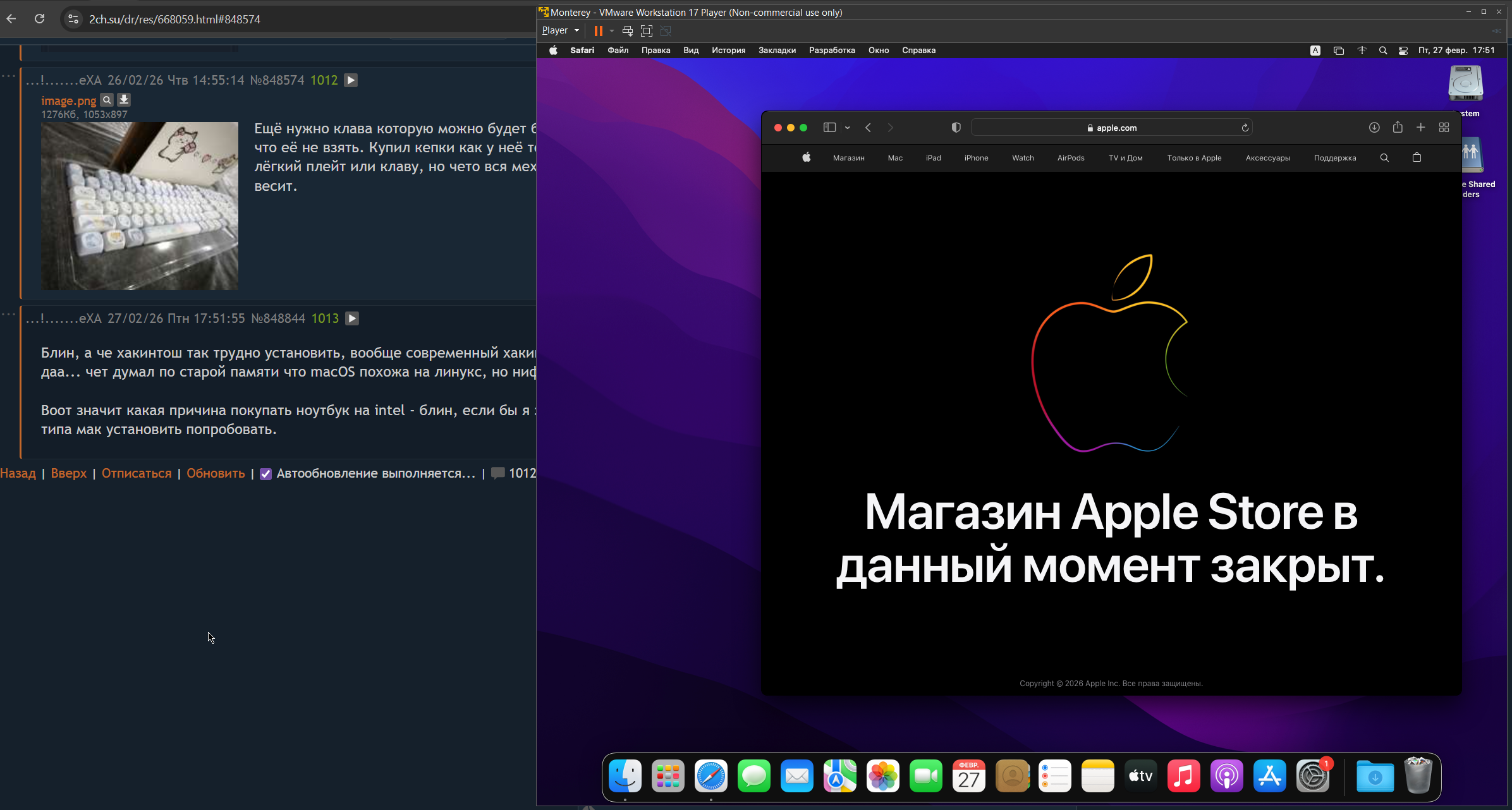Open App Store from the dock
This screenshot has height=810, width=1512.
tap(1269, 776)
